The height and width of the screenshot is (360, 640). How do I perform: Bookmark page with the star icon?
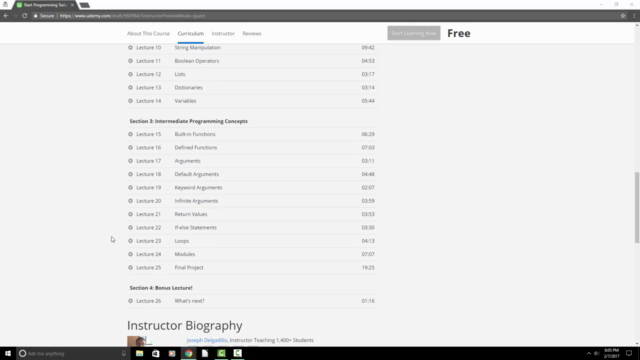click(623, 16)
